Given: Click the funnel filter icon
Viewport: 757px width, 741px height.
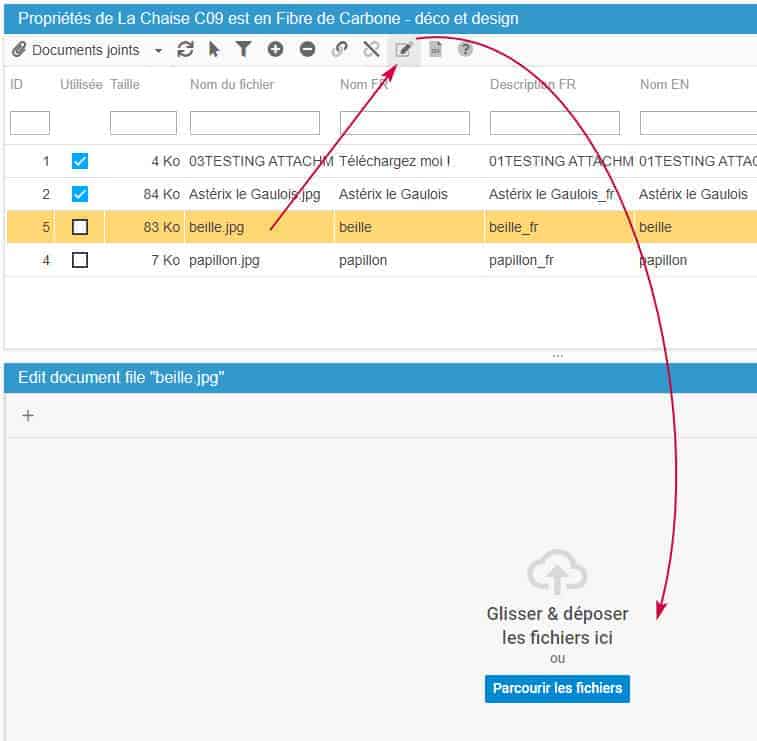Looking at the screenshot, I should 243,50.
